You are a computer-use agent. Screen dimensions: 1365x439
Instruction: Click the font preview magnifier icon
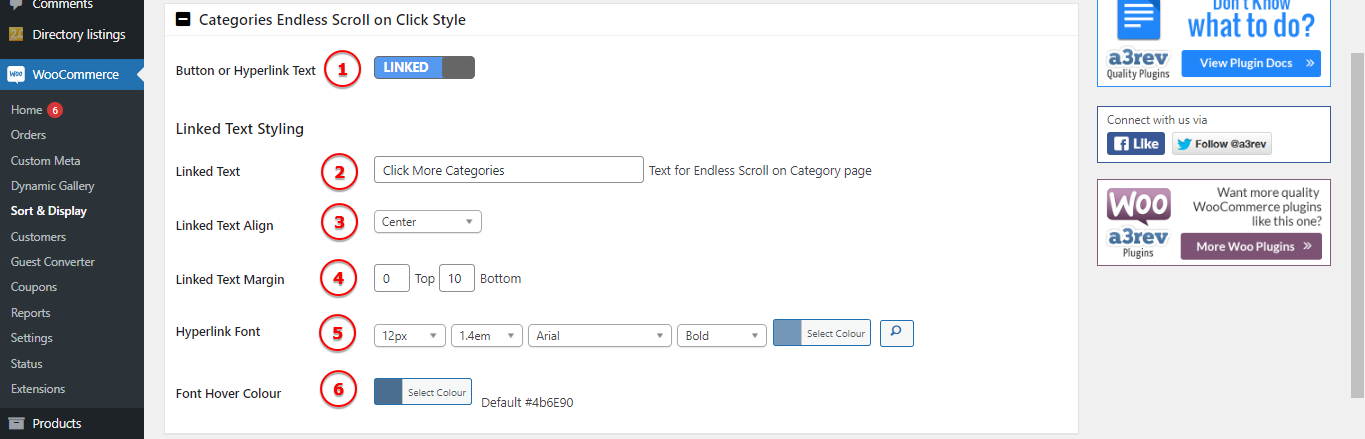[896, 333]
